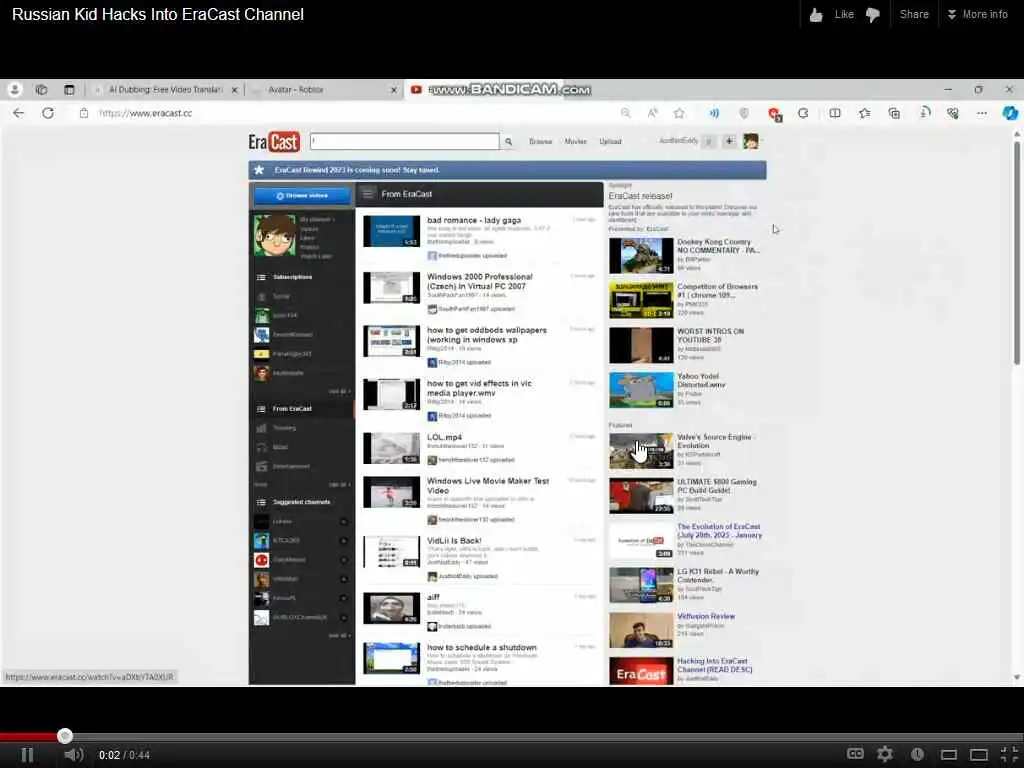The image size is (1024, 768).
Task: Close the Avatar - Roblox tab
Action: coord(394,89)
